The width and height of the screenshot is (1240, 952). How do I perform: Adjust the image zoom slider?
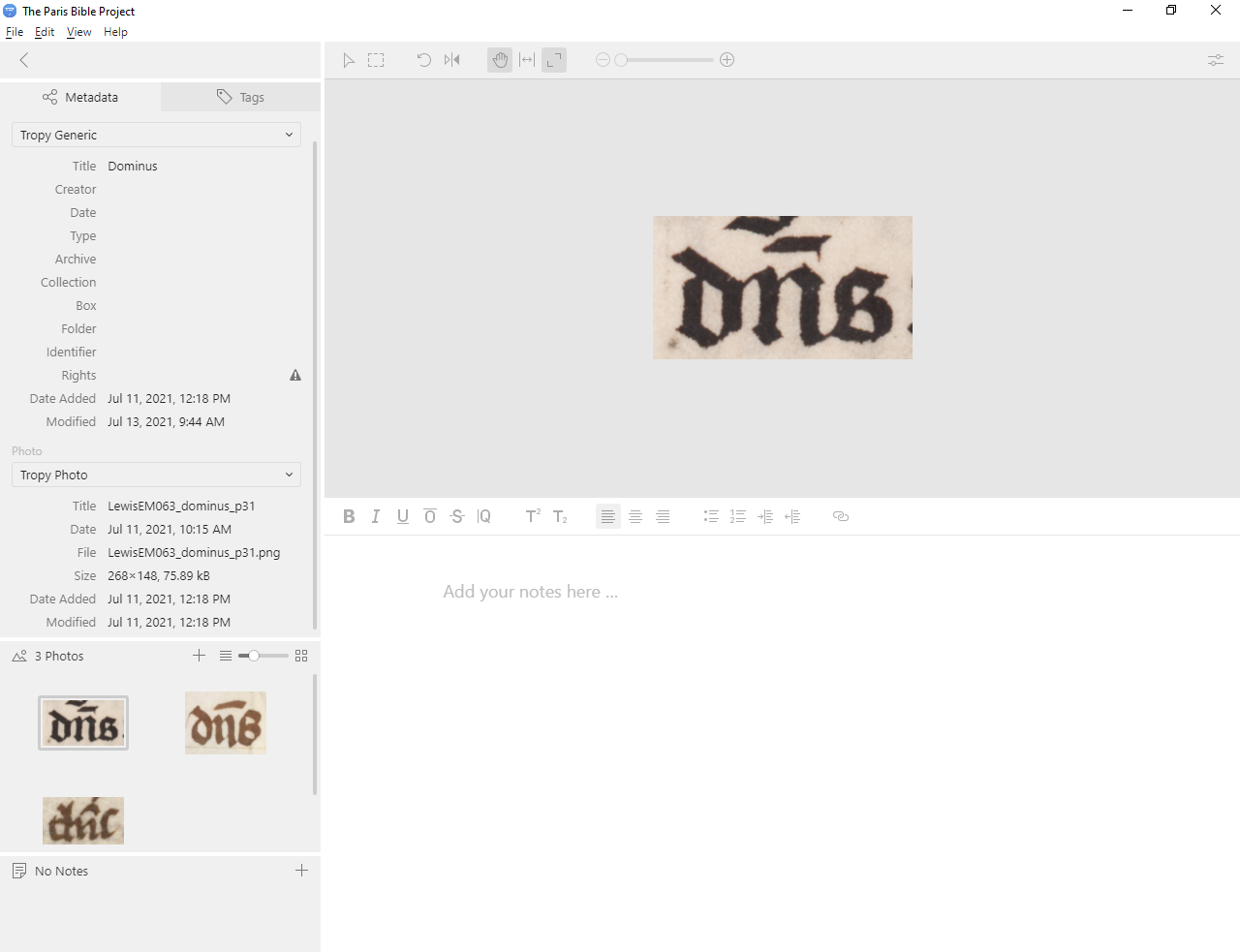(x=622, y=60)
